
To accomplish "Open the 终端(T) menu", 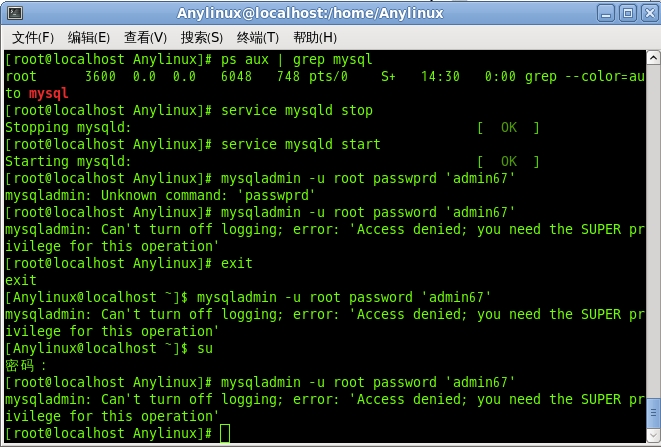I will (258, 38).
